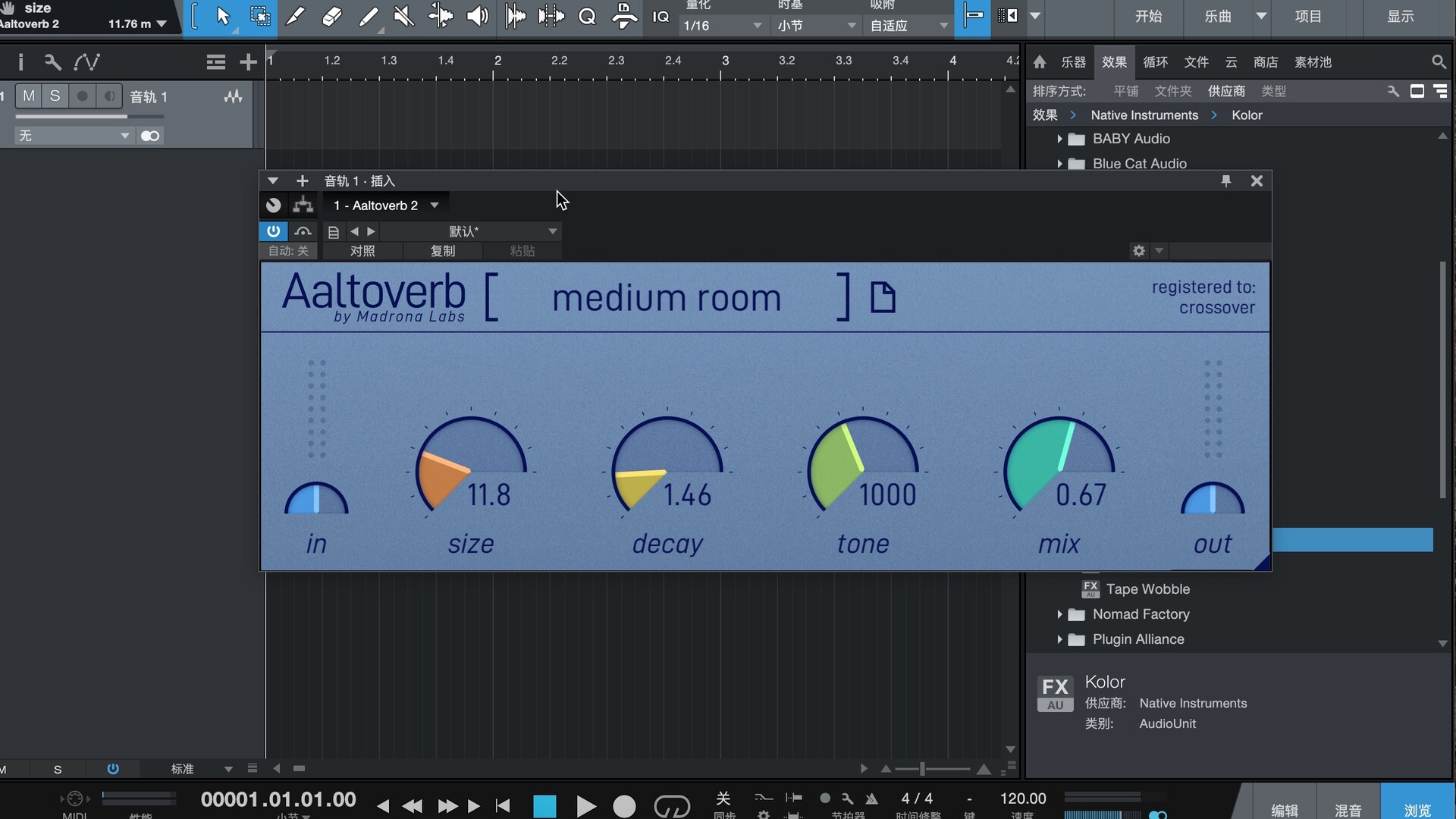The height and width of the screenshot is (819, 1456).
Task: Select the Paint pencil tool
Action: point(295,17)
